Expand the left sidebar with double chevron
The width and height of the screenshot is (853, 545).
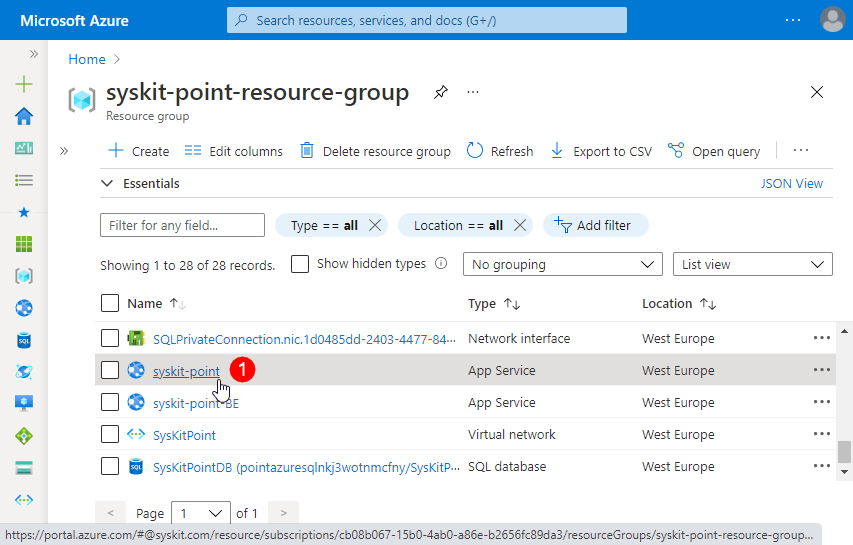point(34,54)
